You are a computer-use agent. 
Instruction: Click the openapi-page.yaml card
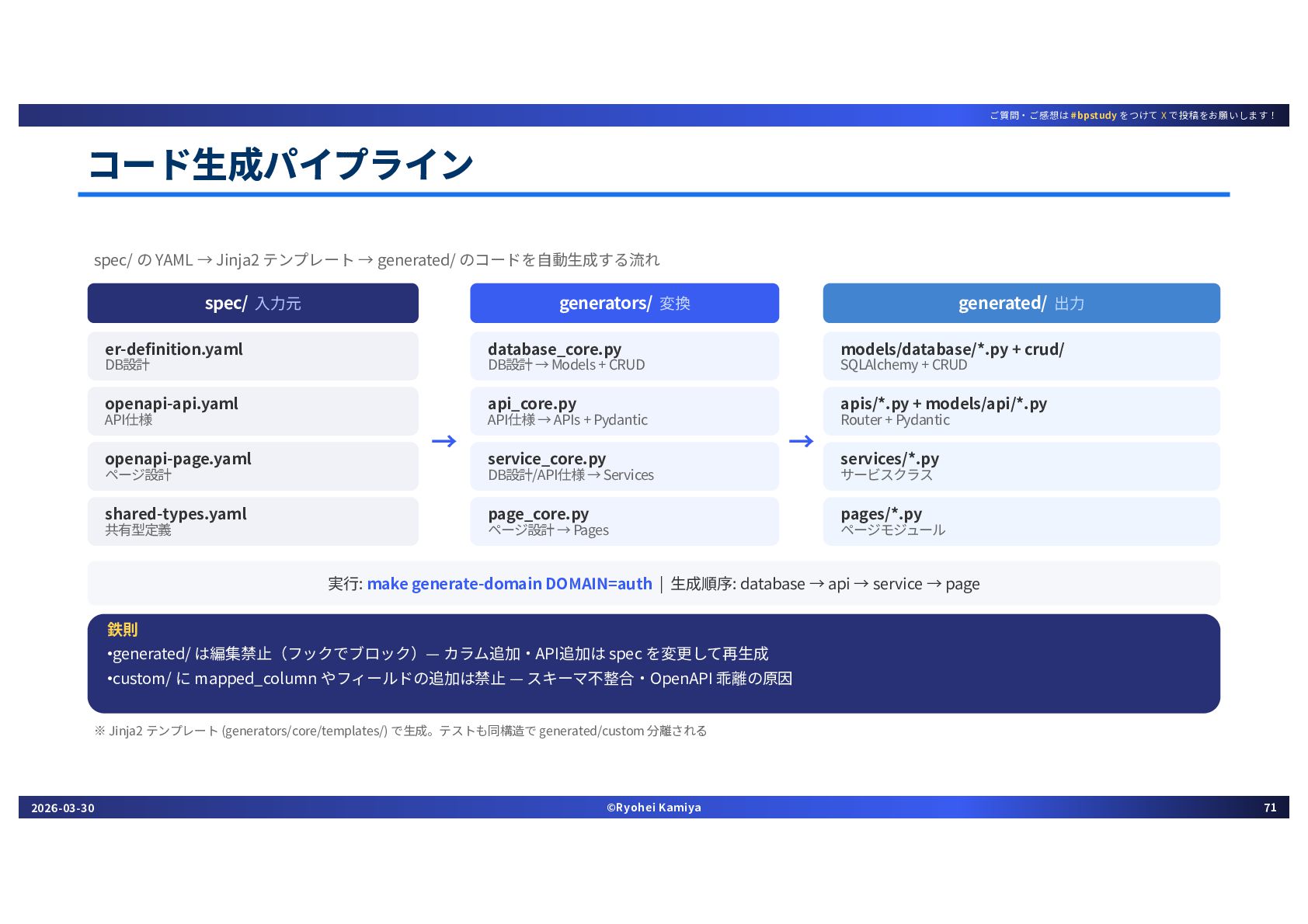pos(253,467)
